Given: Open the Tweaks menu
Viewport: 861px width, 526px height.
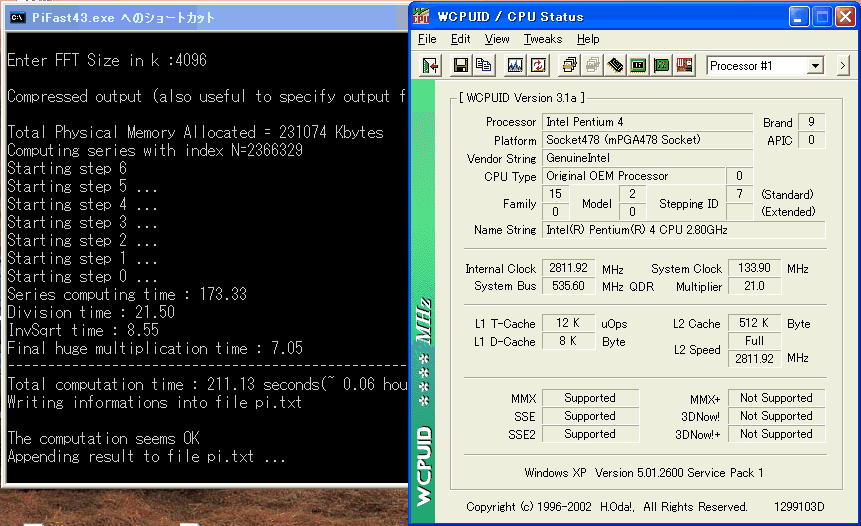Looking at the screenshot, I should click(543, 39).
